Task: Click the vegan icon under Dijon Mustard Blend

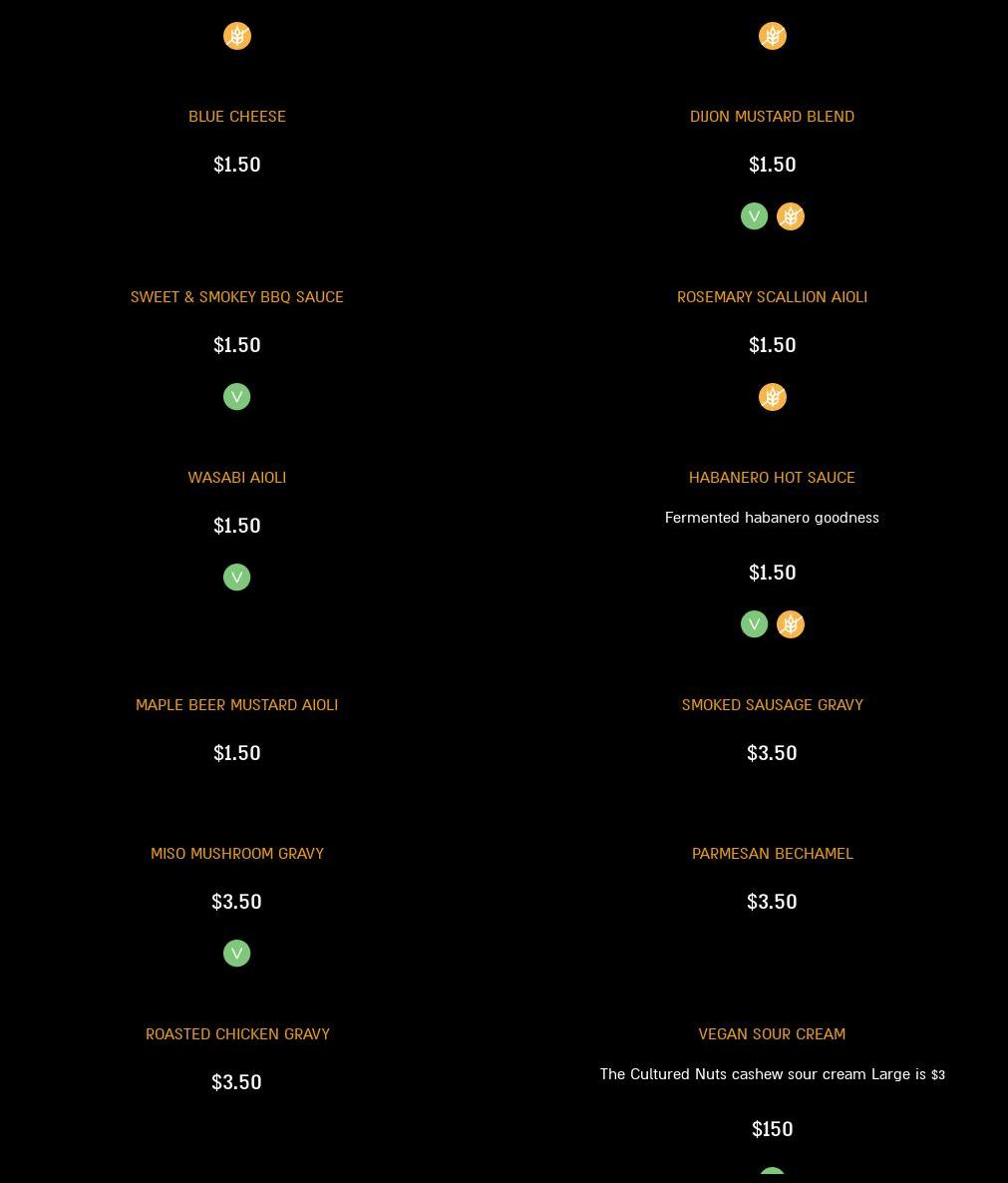Action: pyautogui.click(x=754, y=216)
